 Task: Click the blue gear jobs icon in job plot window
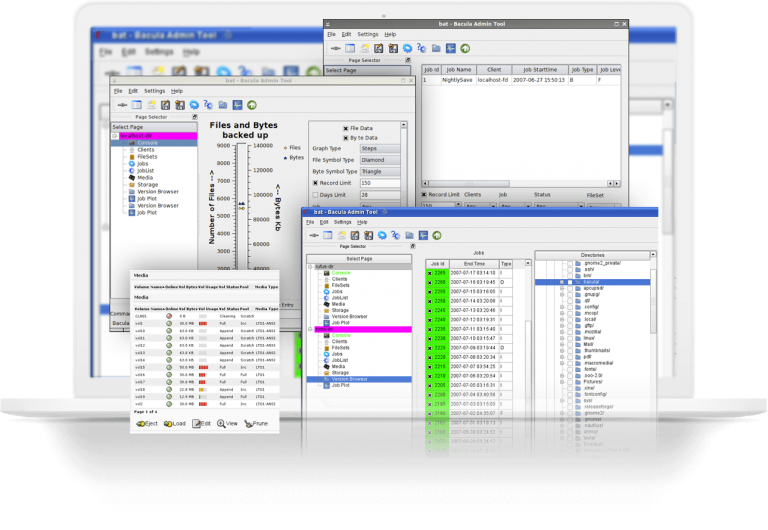[194, 105]
